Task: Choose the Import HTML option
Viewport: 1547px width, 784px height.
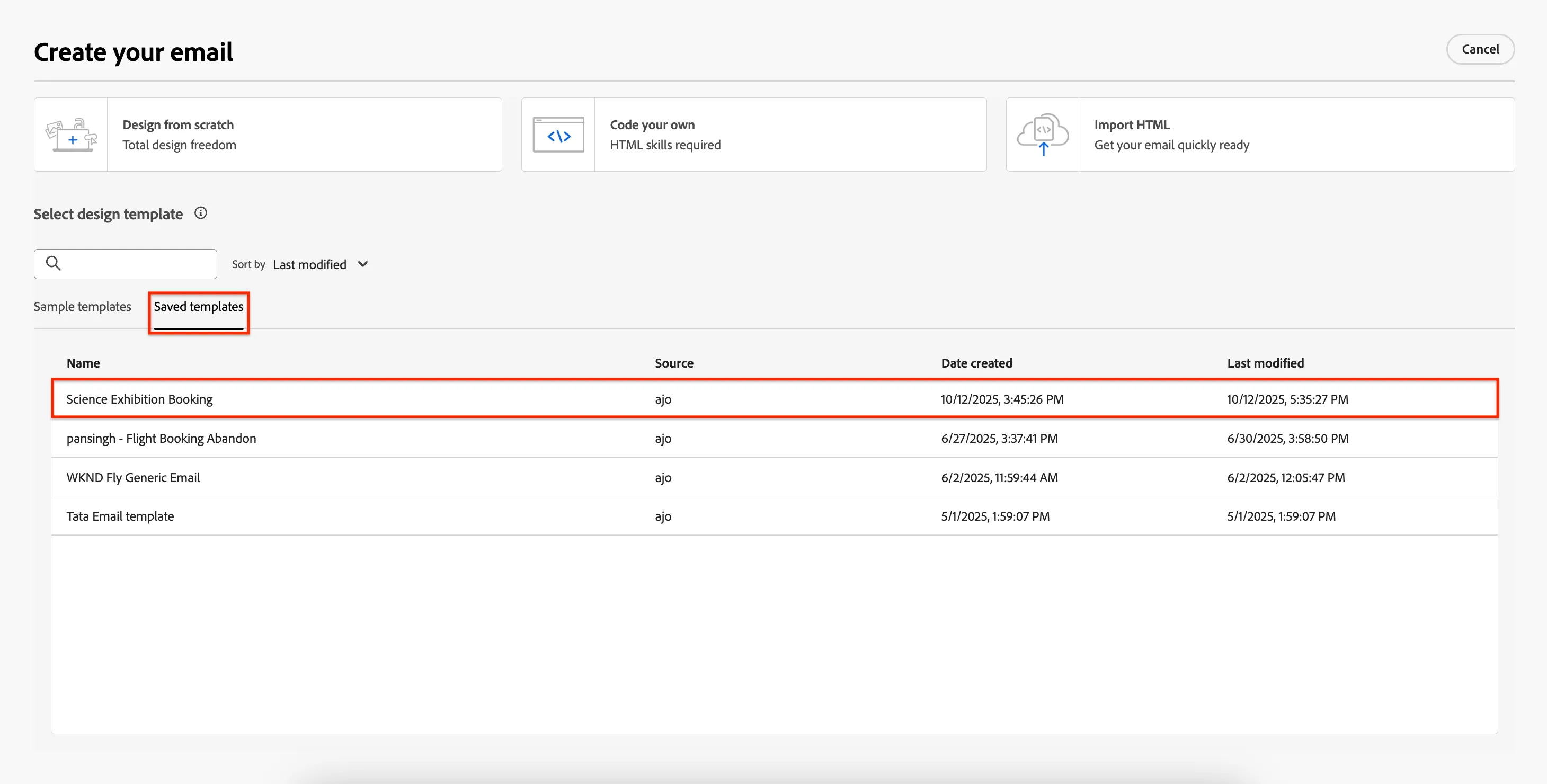Action: (x=1260, y=135)
